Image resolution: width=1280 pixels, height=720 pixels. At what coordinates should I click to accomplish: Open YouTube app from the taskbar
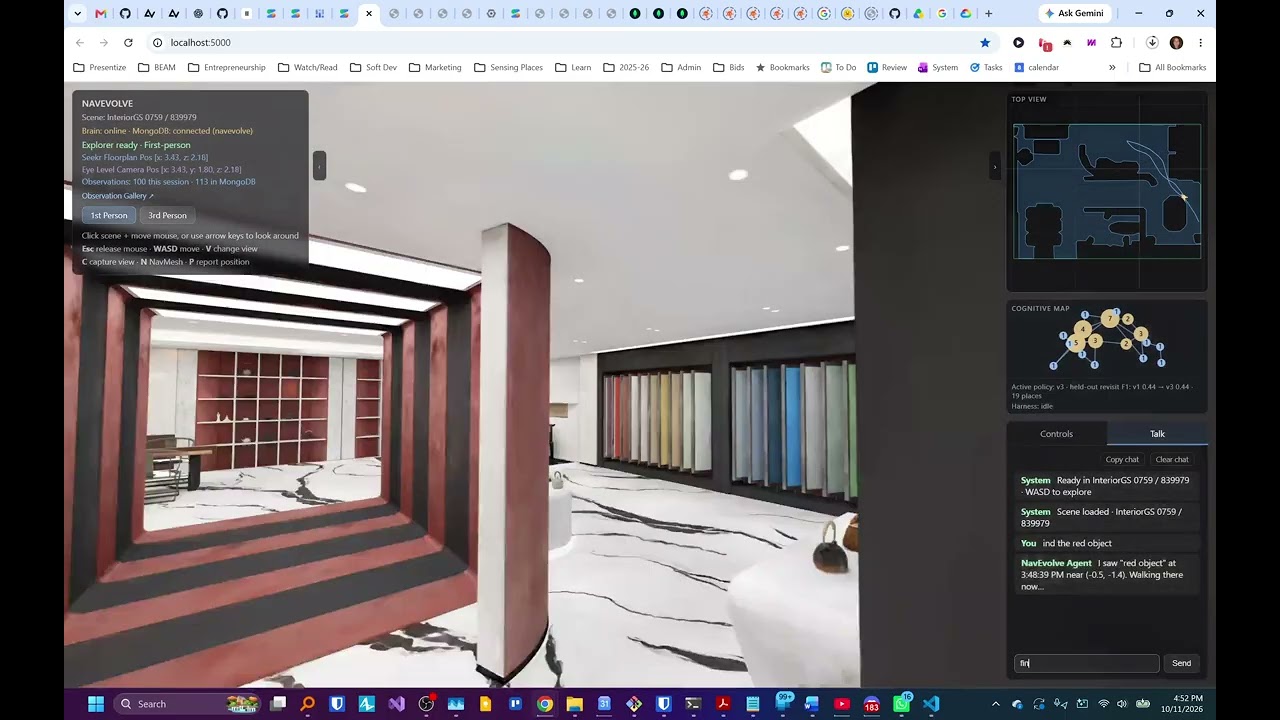pos(842,704)
